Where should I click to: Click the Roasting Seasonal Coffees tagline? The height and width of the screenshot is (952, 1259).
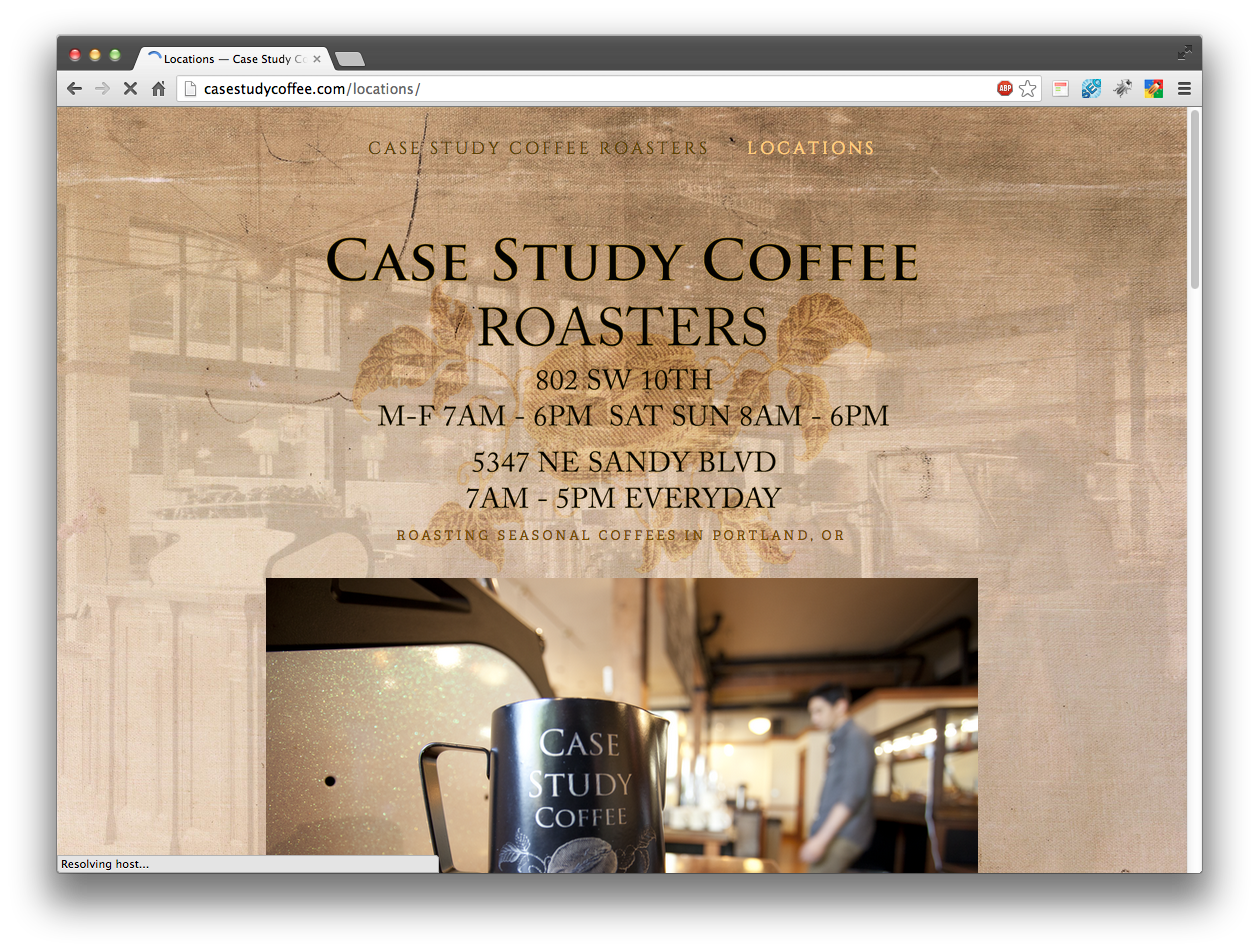(x=621, y=536)
